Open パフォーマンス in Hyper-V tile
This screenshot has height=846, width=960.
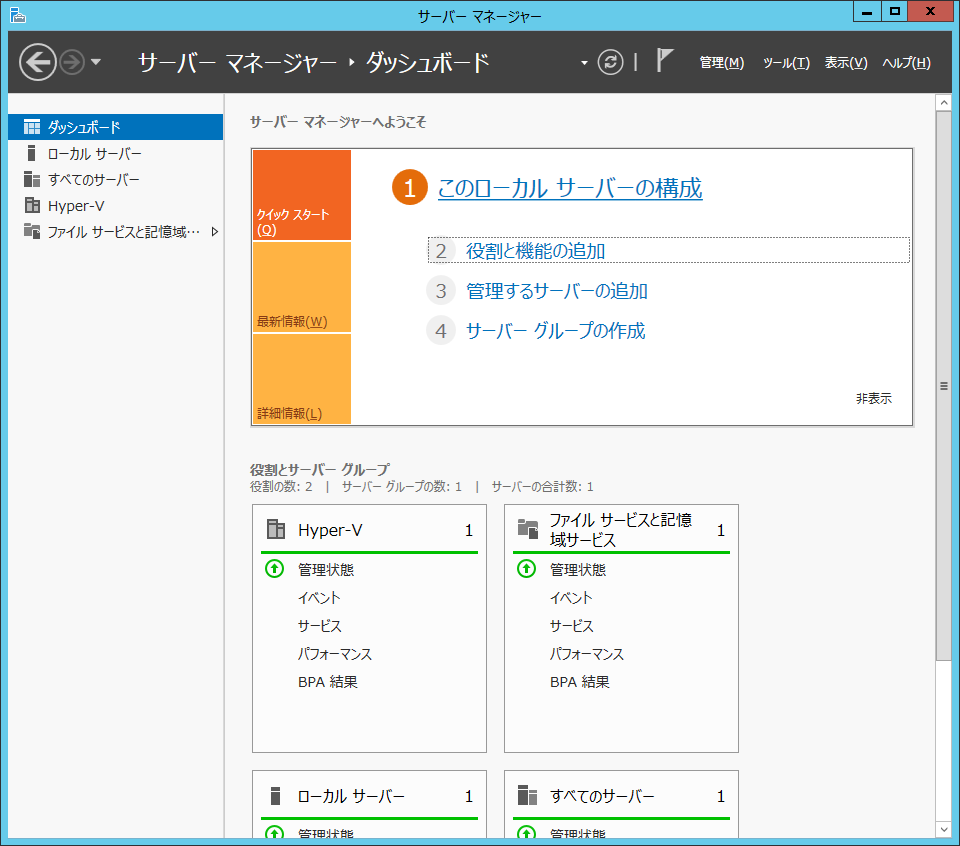[334, 654]
